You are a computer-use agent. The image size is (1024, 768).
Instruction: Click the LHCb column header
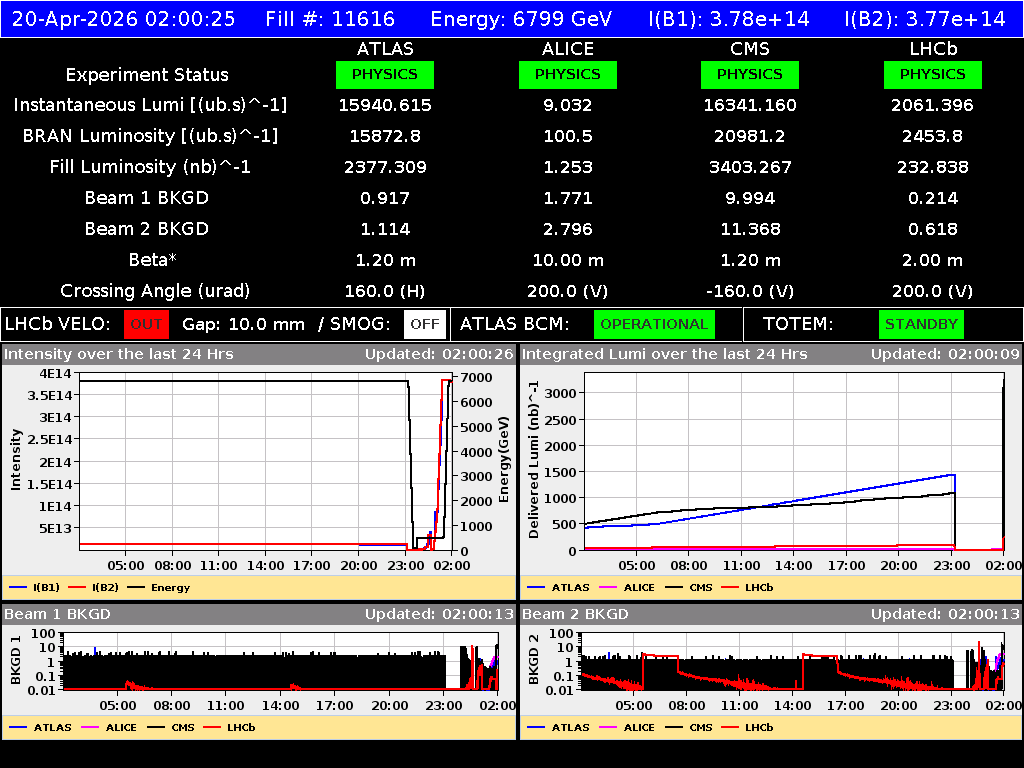[933, 49]
